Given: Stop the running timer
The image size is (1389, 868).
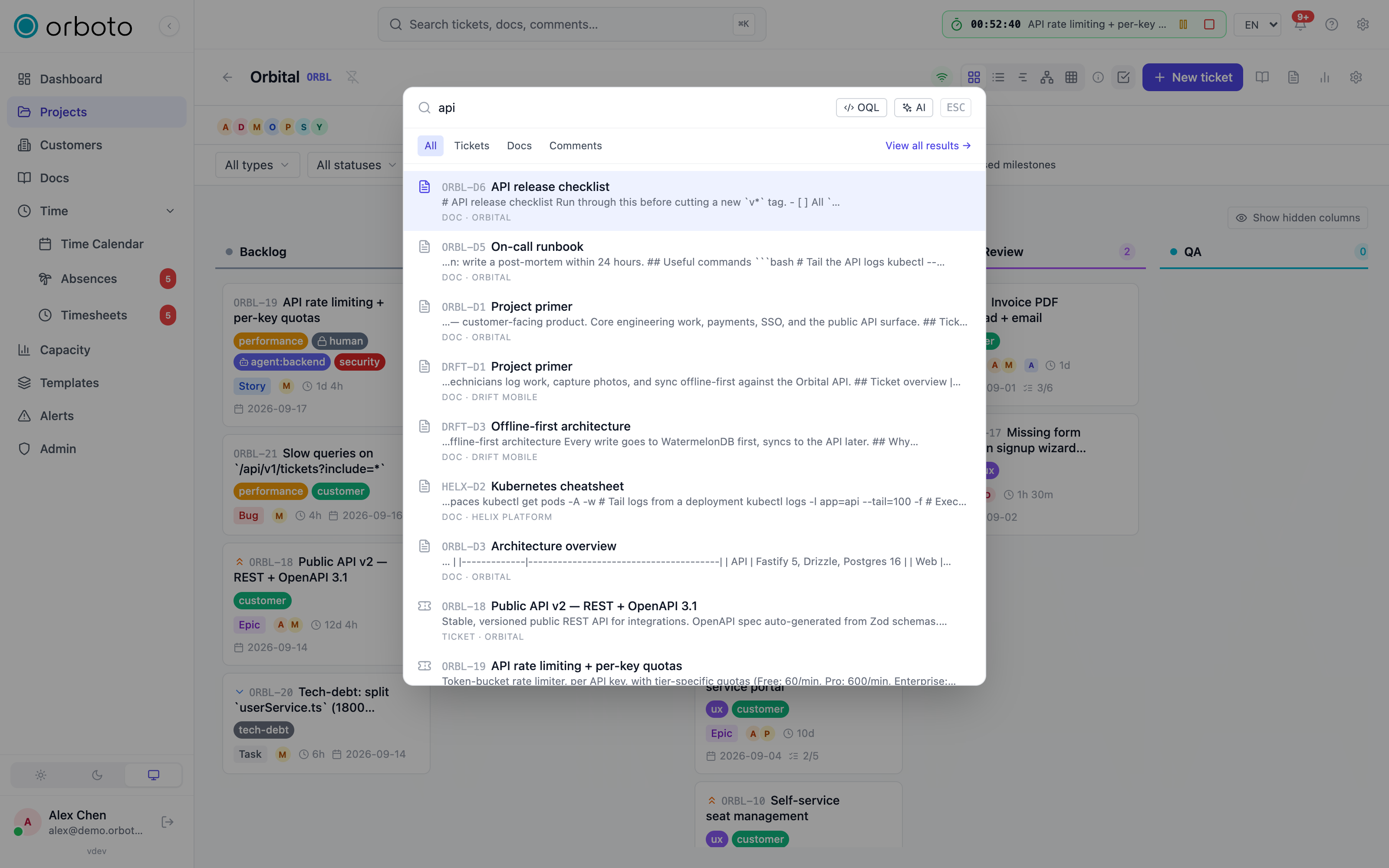Looking at the screenshot, I should (1209, 24).
